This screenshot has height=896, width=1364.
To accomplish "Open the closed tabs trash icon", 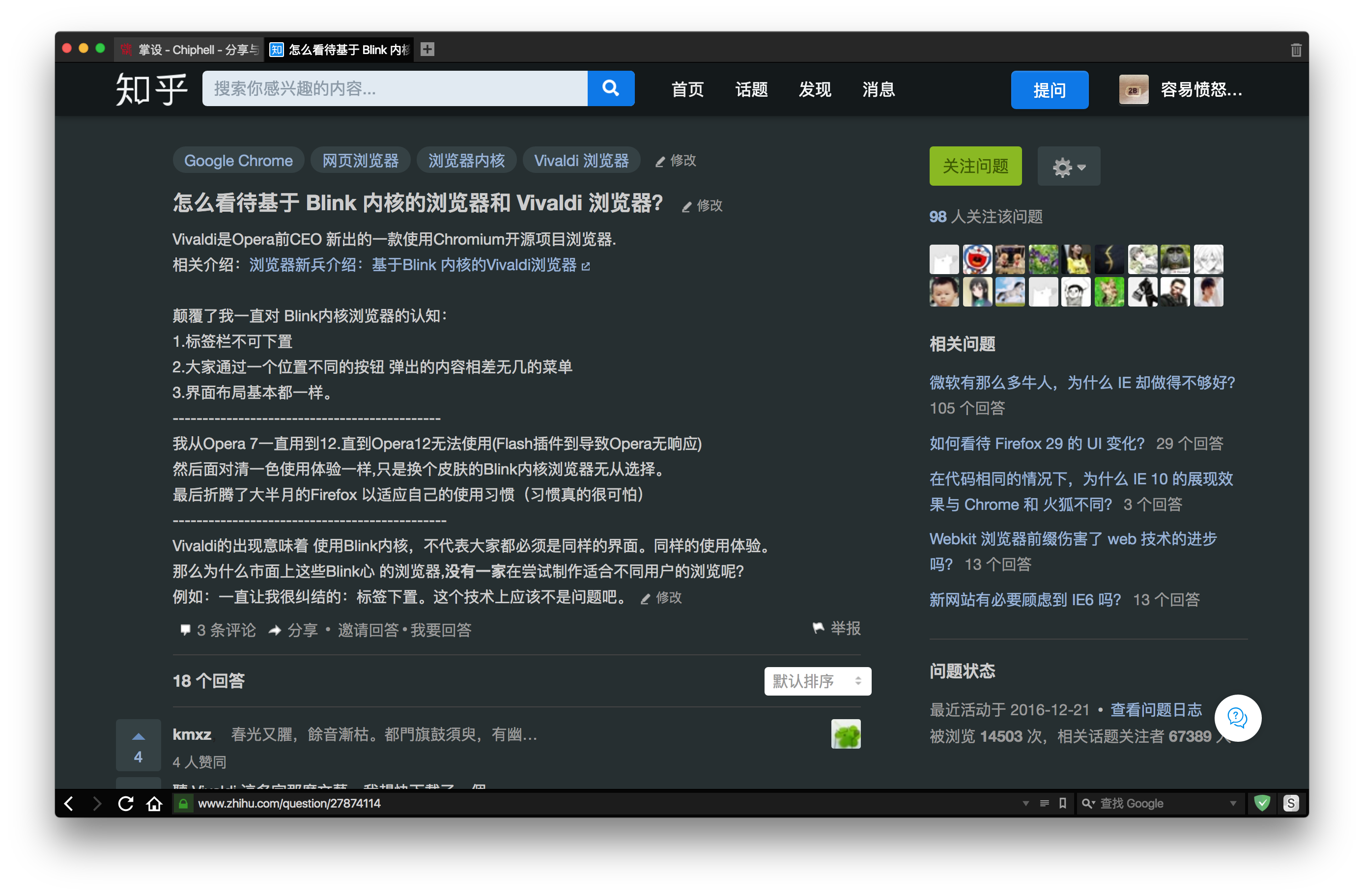I will click(x=1295, y=50).
